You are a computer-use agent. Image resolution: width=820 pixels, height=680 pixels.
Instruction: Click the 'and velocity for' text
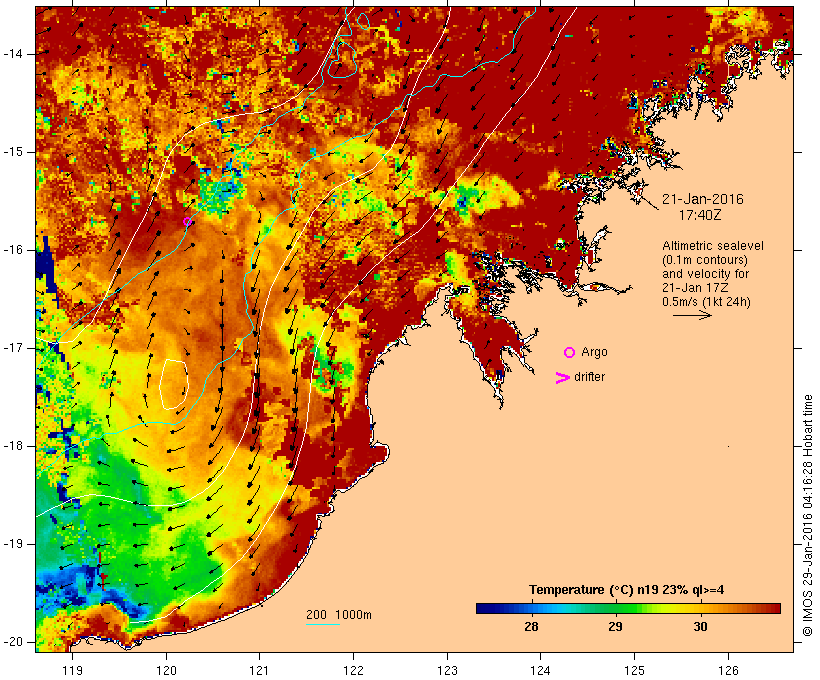(x=705, y=274)
